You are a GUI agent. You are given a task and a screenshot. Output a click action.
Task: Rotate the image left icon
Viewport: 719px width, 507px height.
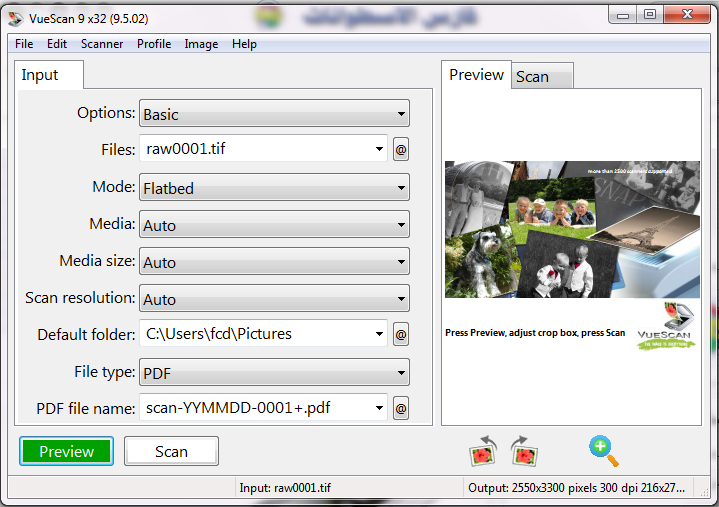483,452
